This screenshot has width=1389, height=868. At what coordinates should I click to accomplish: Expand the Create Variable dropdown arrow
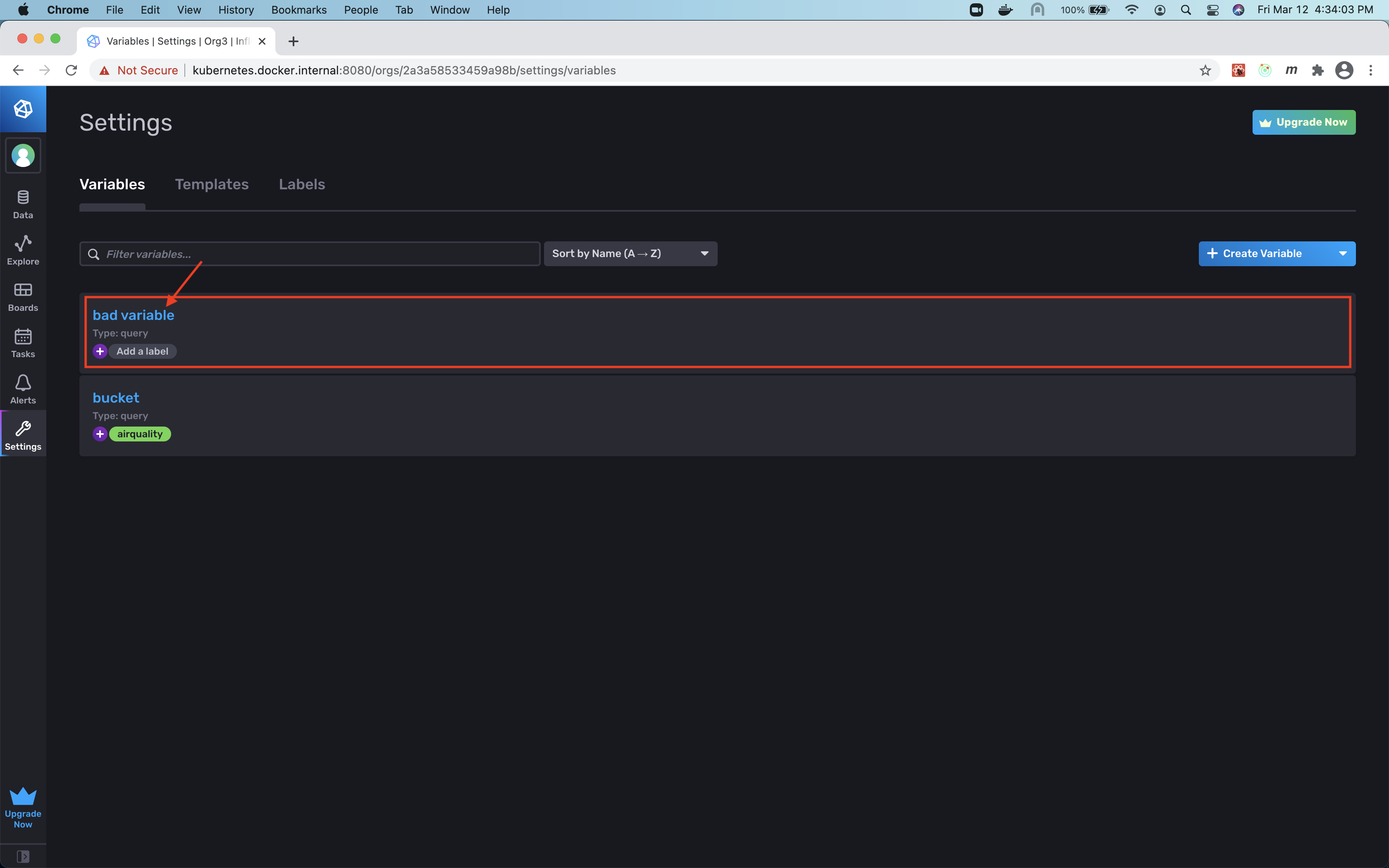click(1343, 253)
